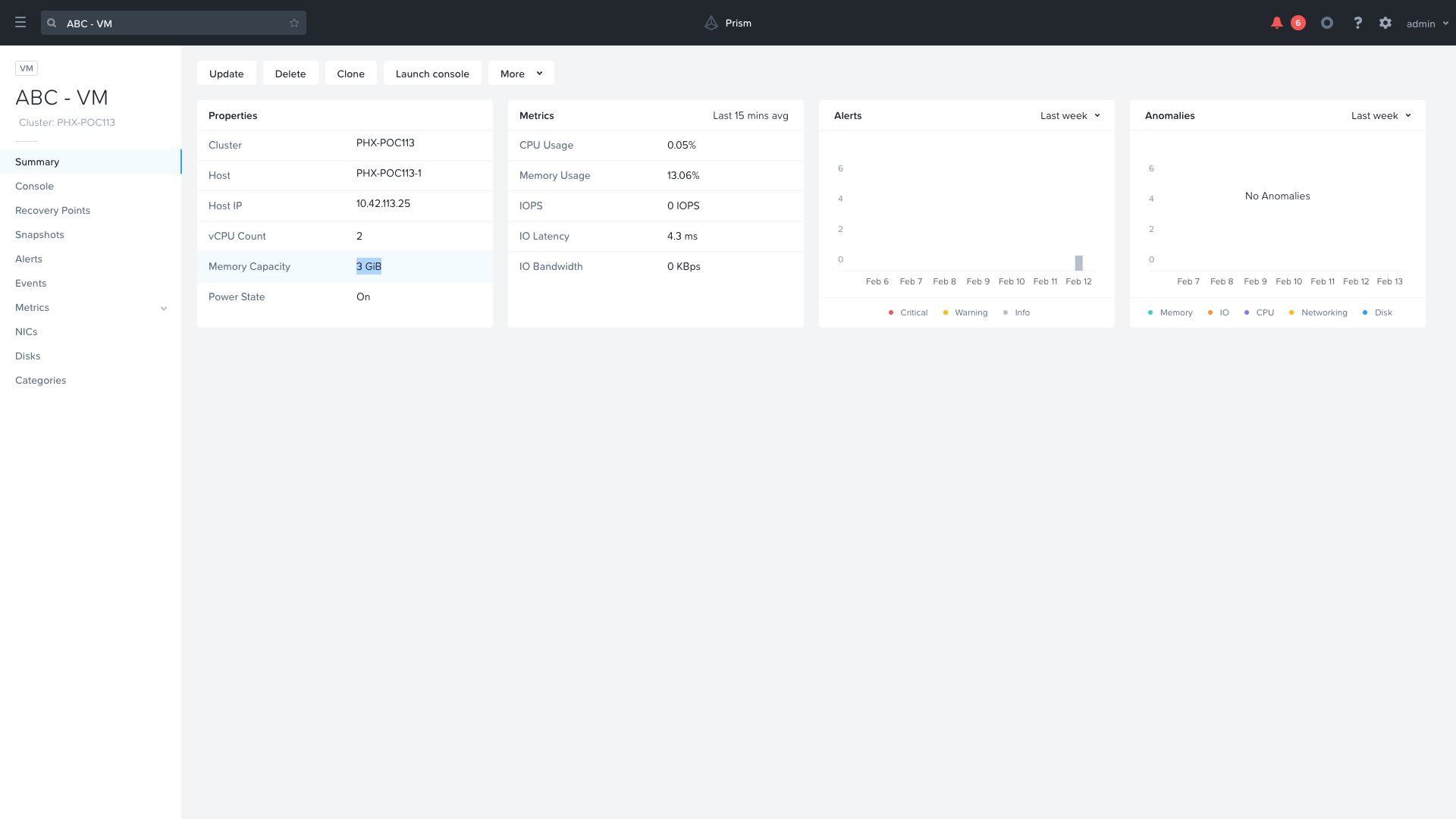Viewport: 1456px width, 819px height.
Task: Click the ABC - VM page title
Action: (61, 98)
